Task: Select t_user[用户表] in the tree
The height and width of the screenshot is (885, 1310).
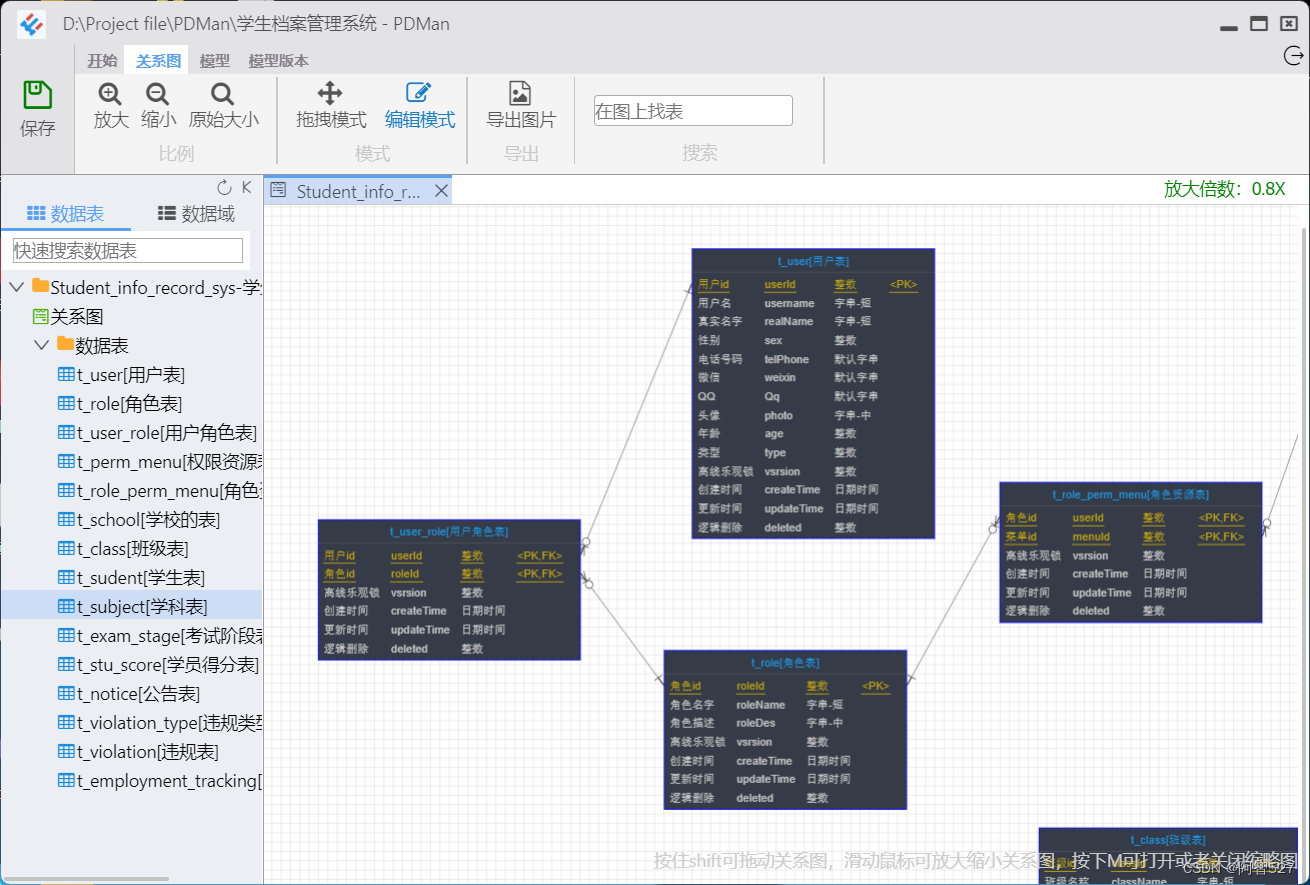Action: coord(122,375)
